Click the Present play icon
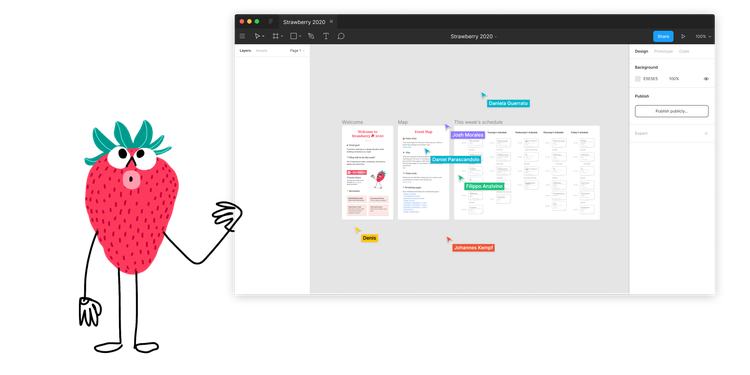 (683, 36)
